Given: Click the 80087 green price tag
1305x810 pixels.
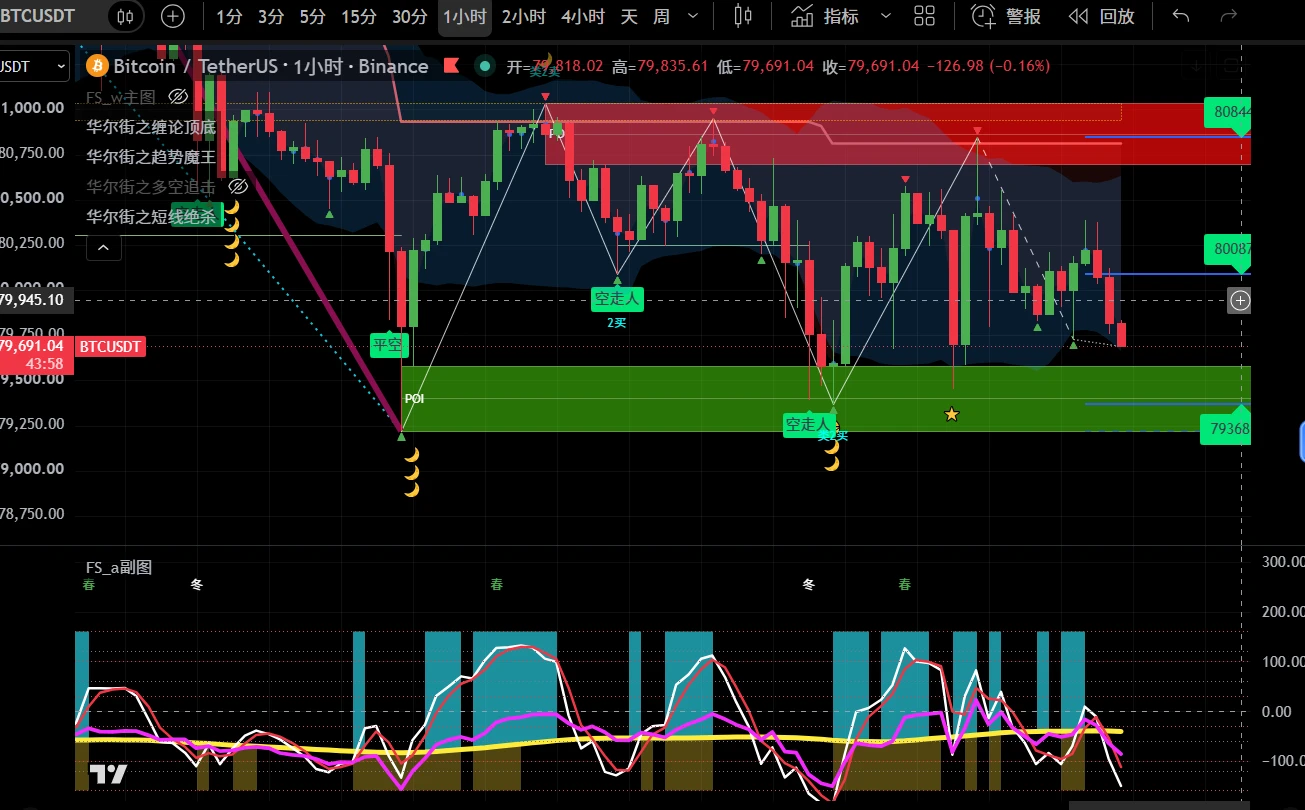Looking at the screenshot, I should click(1227, 250).
